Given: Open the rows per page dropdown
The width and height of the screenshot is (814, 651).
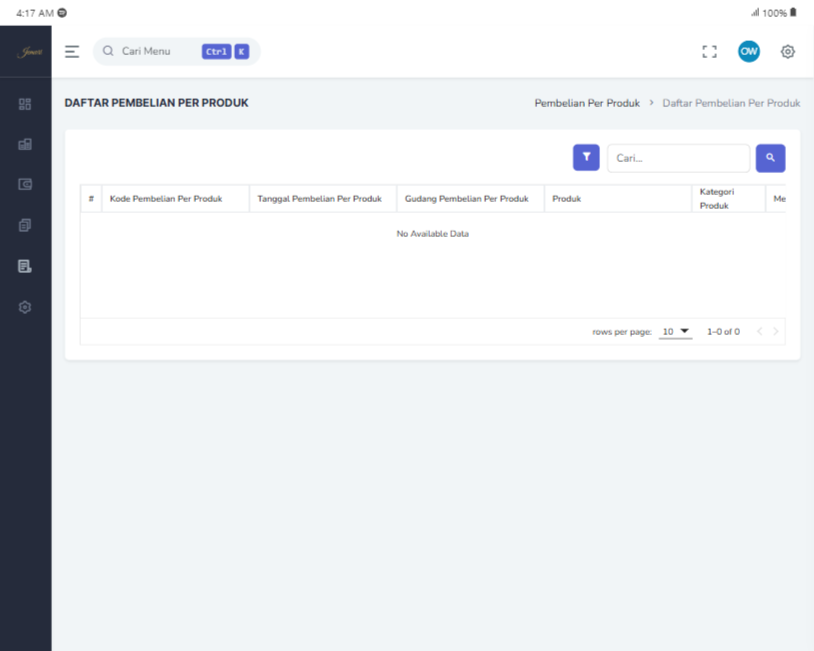Looking at the screenshot, I should (x=676, y=331).
